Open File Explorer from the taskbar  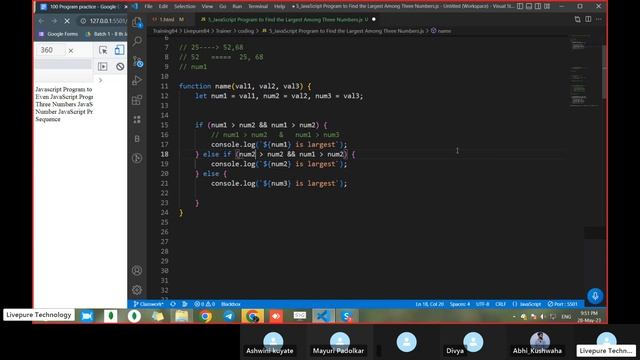182,316
